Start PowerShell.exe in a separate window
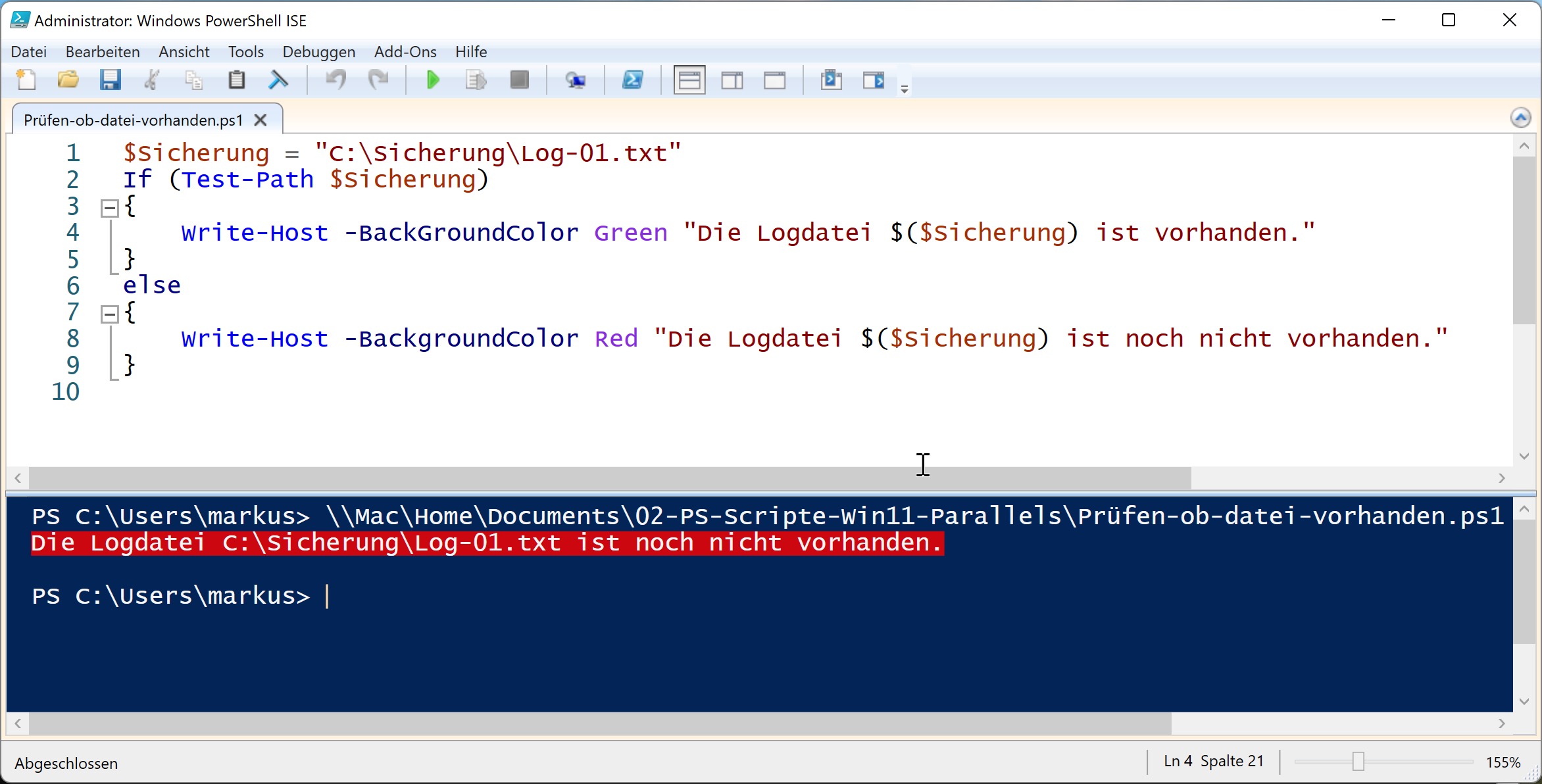The height and width of the screenshot is (784, 1542). pyautogui.click(x=633, y=80)
